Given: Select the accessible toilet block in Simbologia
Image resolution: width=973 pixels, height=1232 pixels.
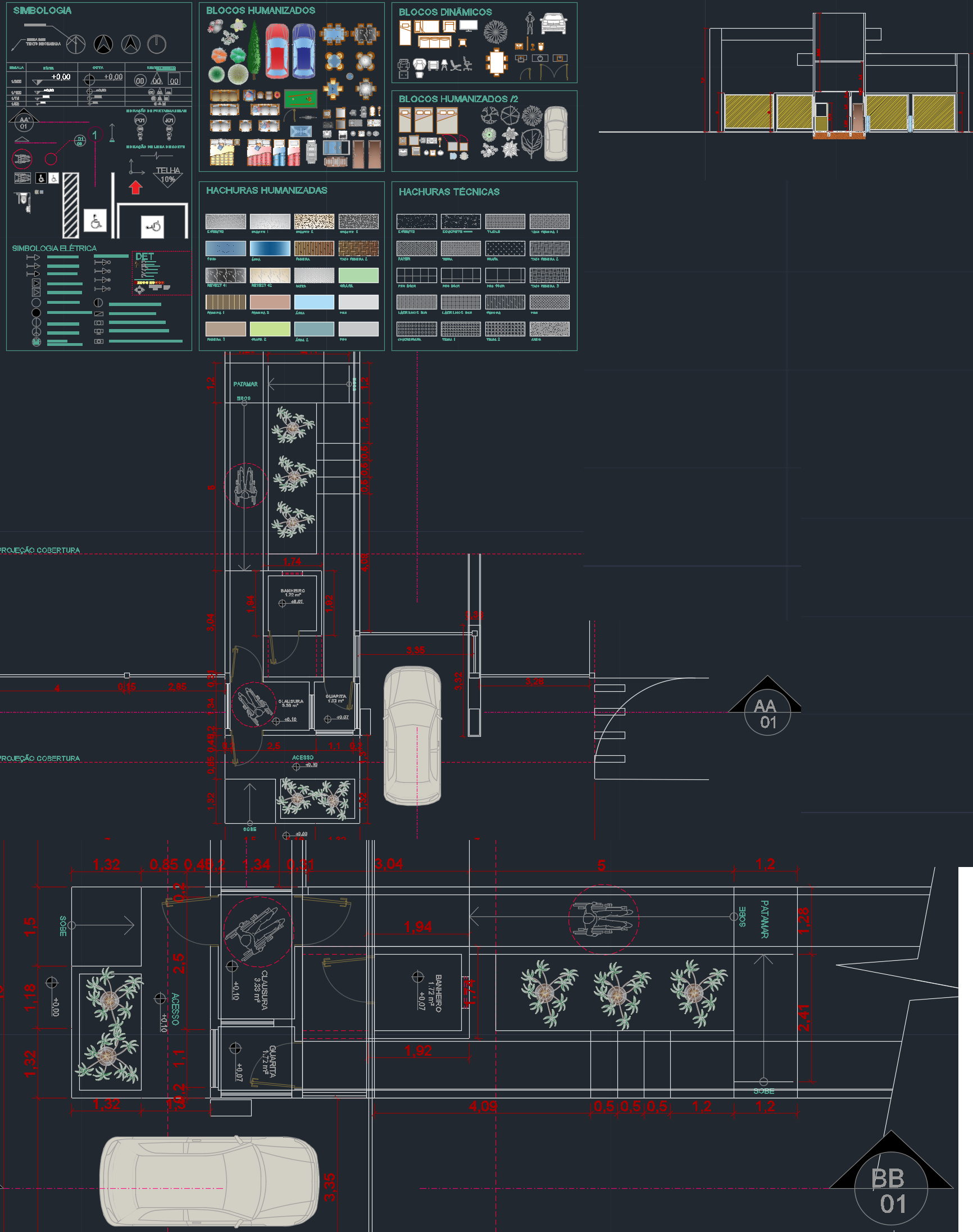Looking at the screenshot, I should [x=23, y=202].
